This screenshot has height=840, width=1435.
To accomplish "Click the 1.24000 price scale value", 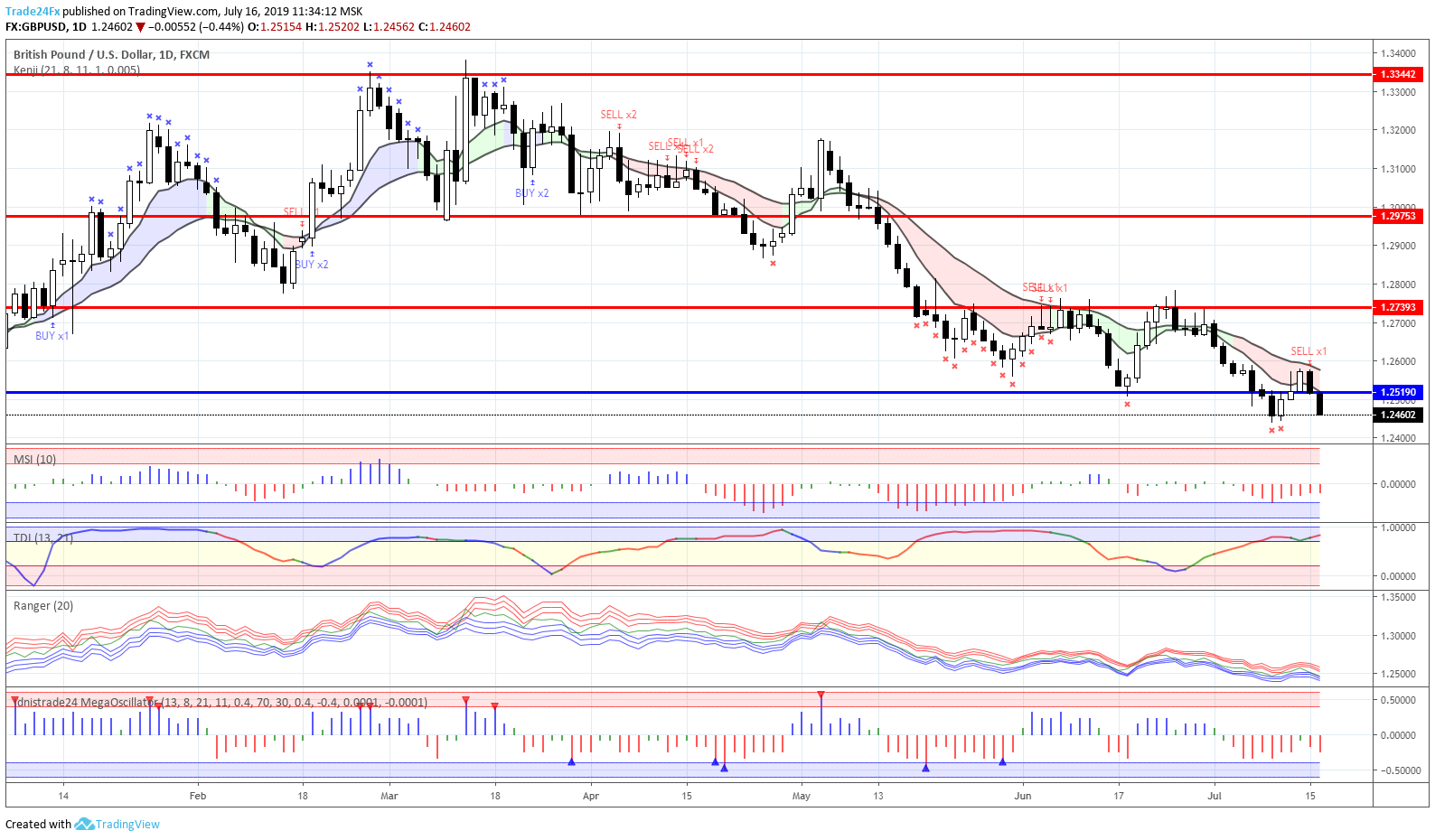I will click(x=1398, y=438).
